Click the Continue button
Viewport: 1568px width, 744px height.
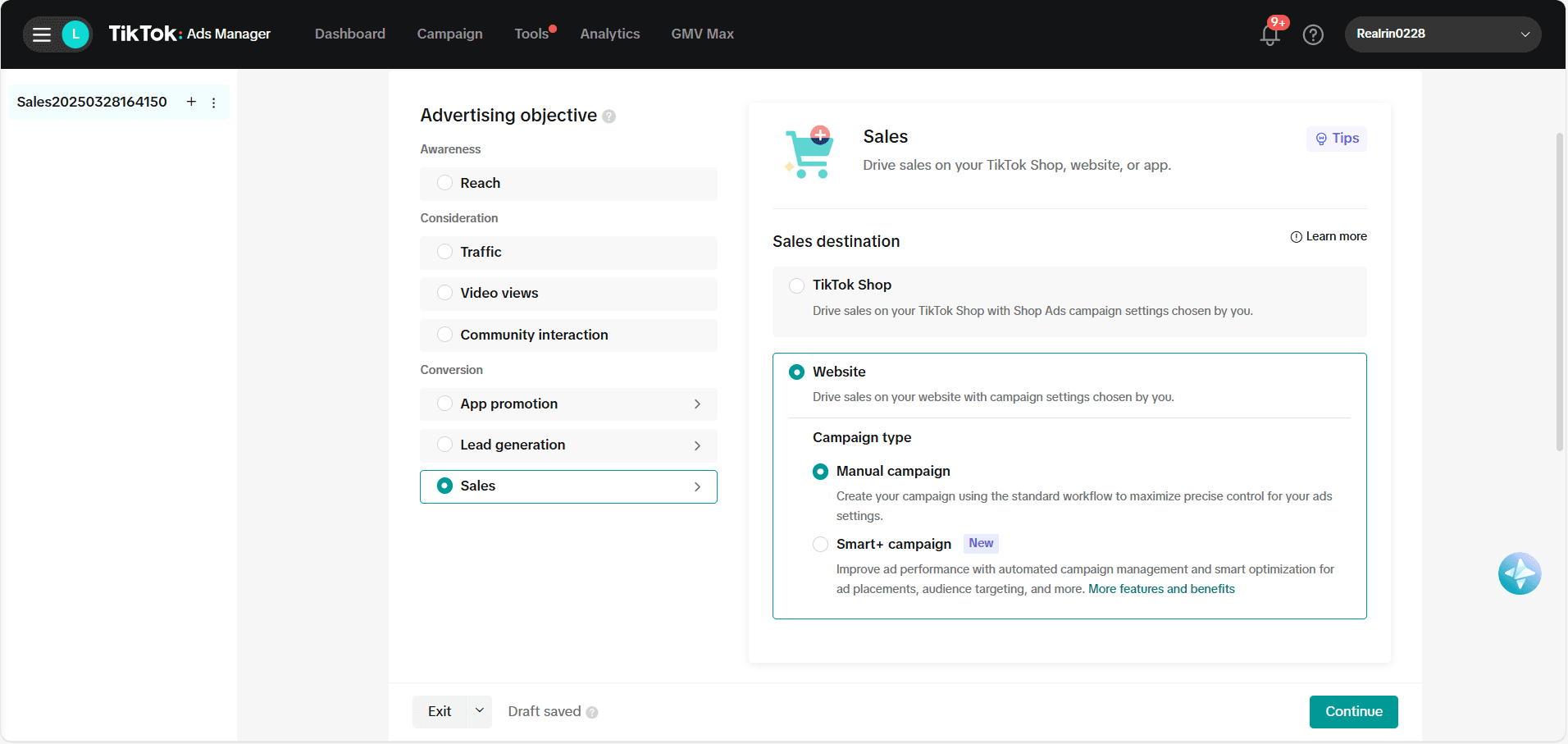[x=1353, y=711]
